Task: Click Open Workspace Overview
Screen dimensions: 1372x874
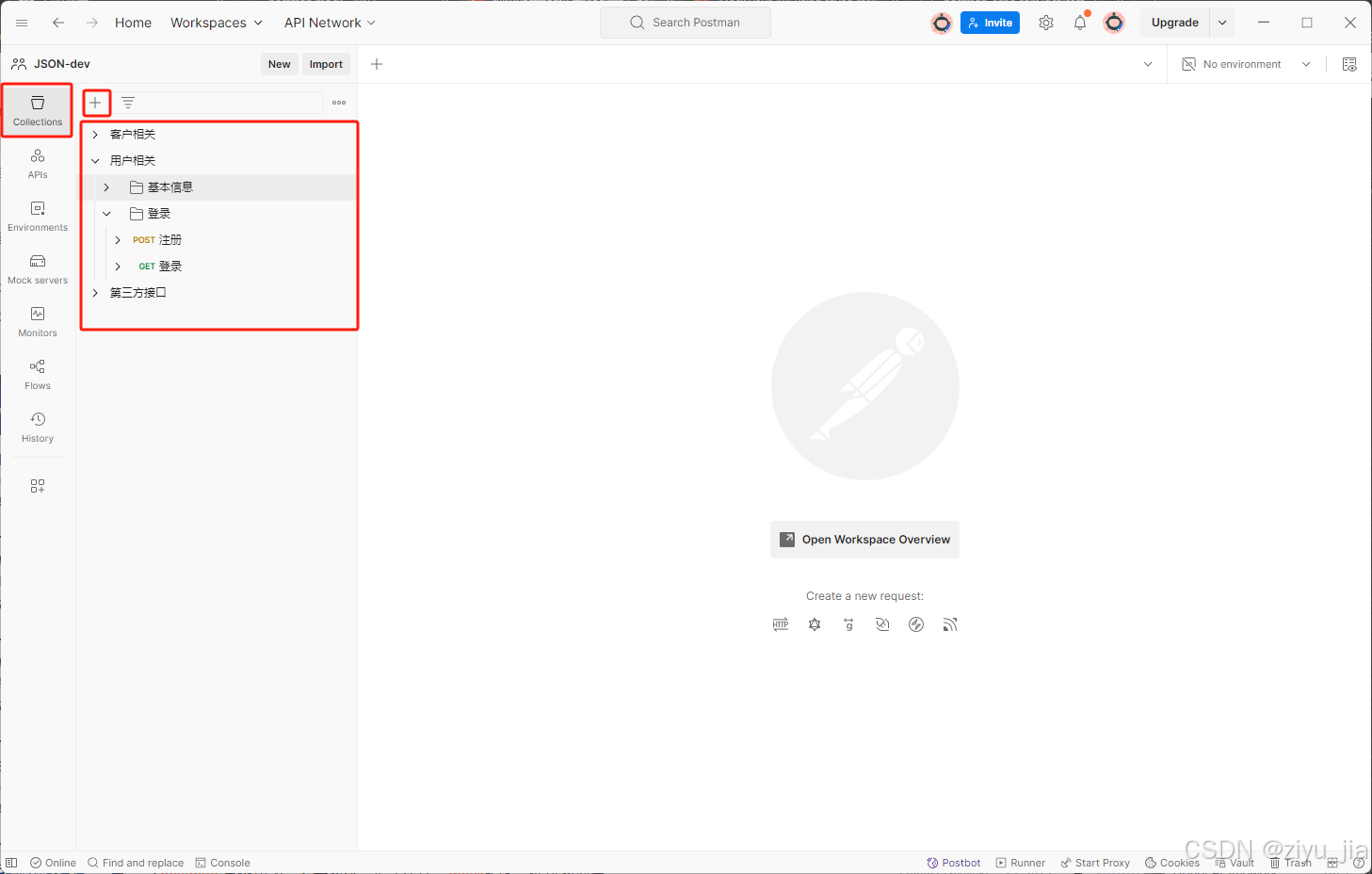Action: 864,540
